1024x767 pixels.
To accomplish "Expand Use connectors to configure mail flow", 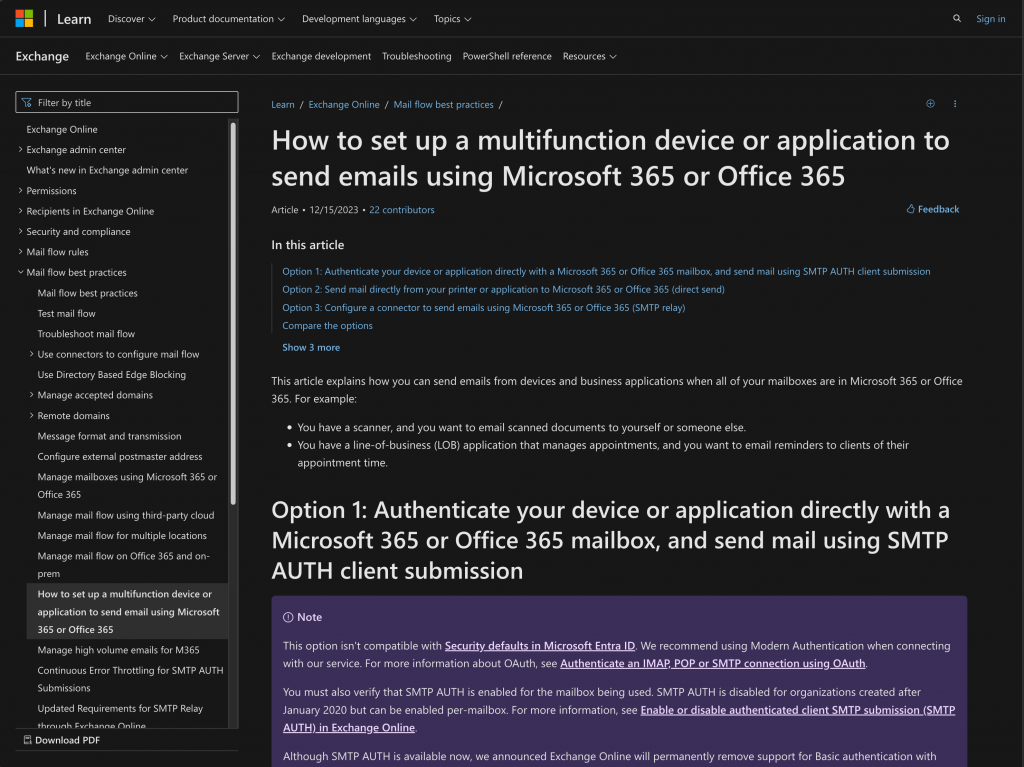I will click(32, 354).
